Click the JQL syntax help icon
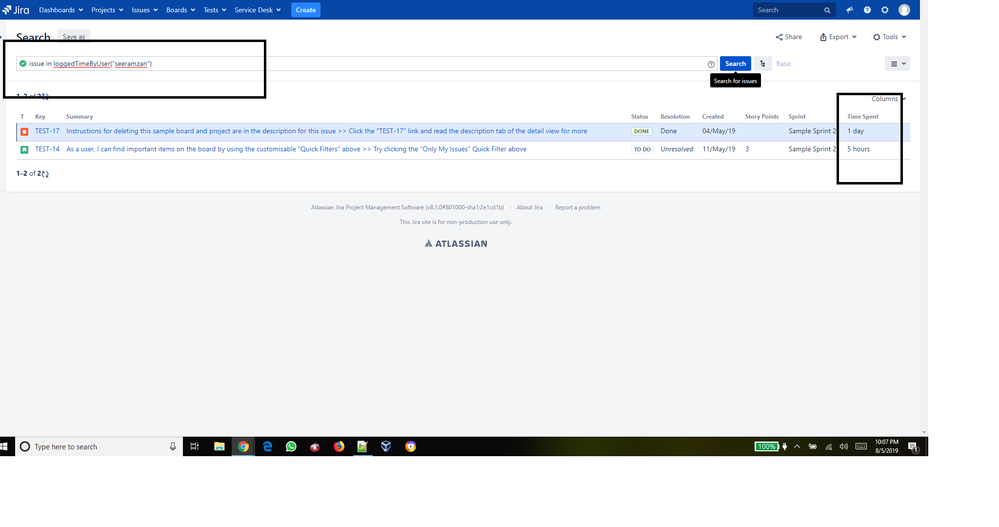The height and width of the screenshot is (527, 999). (x=711, y=64)
